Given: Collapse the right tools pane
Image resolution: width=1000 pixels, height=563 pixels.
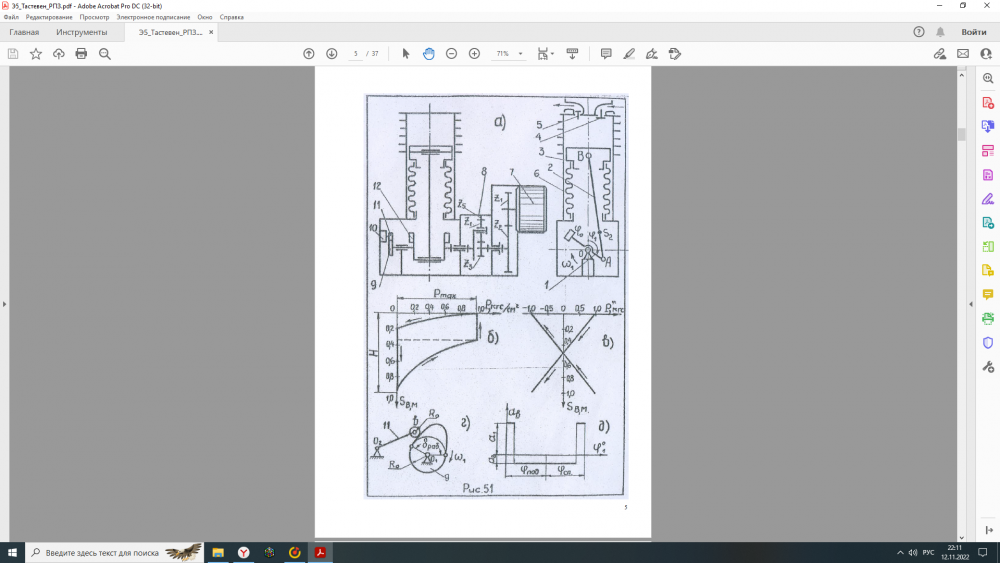Looking at the screenshot, I should [970, 304].
